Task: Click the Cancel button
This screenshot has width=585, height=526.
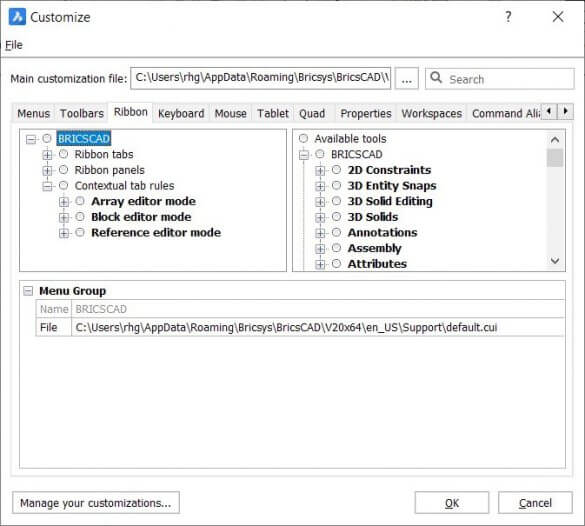Action: (x=535, y=503)
